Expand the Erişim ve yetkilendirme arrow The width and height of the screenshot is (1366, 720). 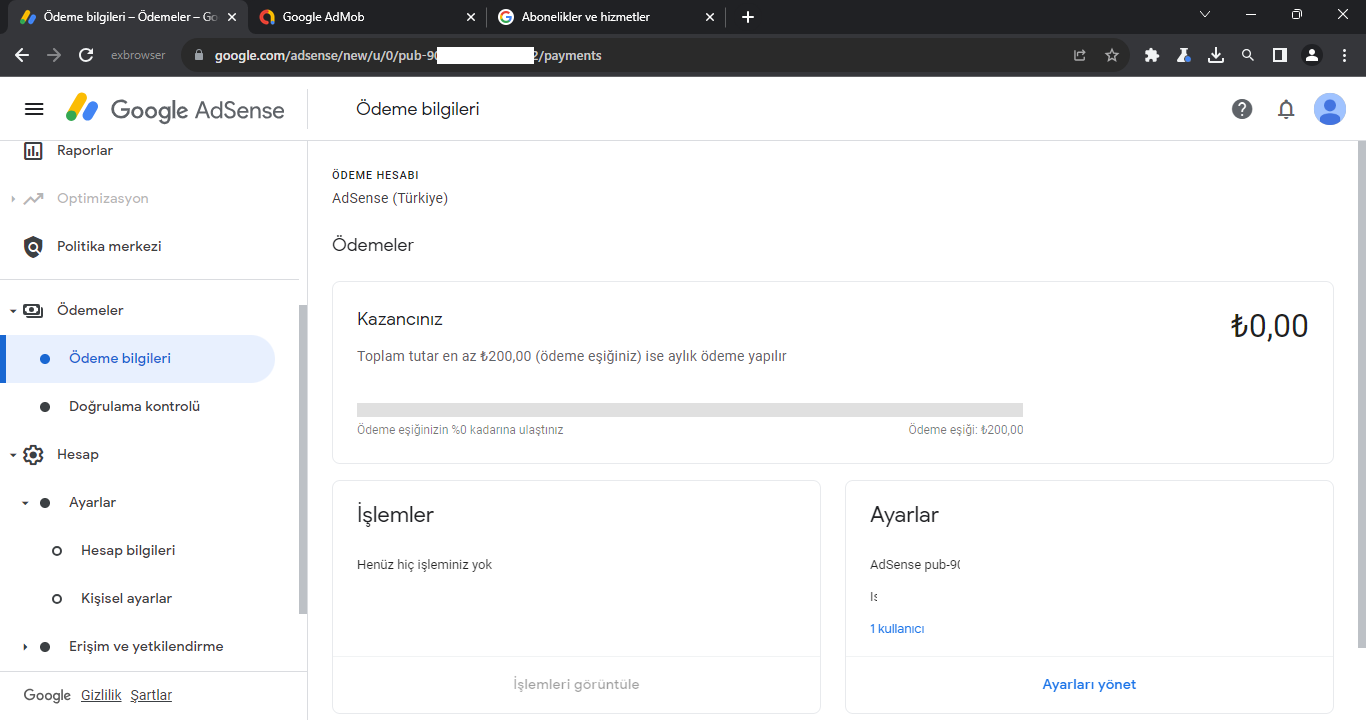(25, 647)
